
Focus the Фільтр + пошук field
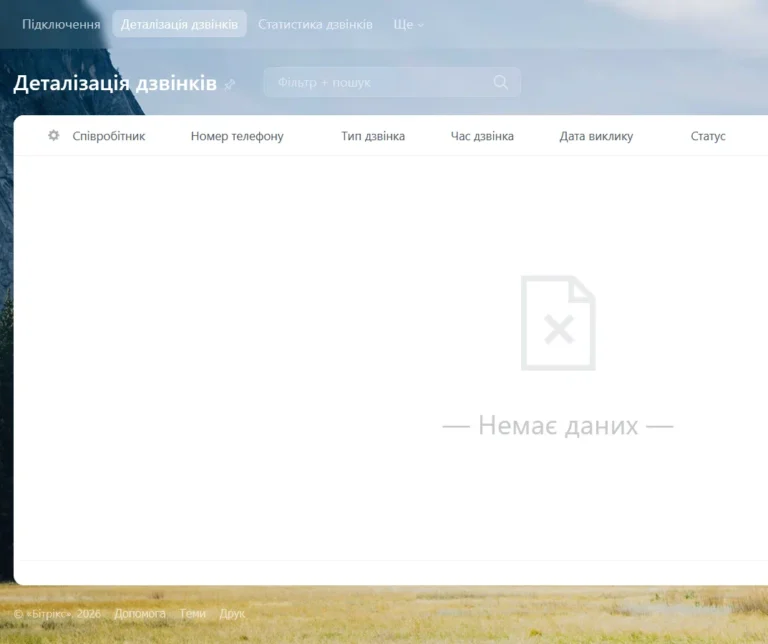point(392,82)
